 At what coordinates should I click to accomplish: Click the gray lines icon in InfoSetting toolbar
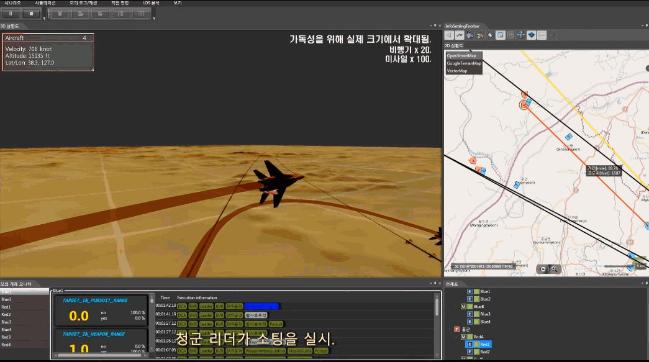click(x=542, y=36)
